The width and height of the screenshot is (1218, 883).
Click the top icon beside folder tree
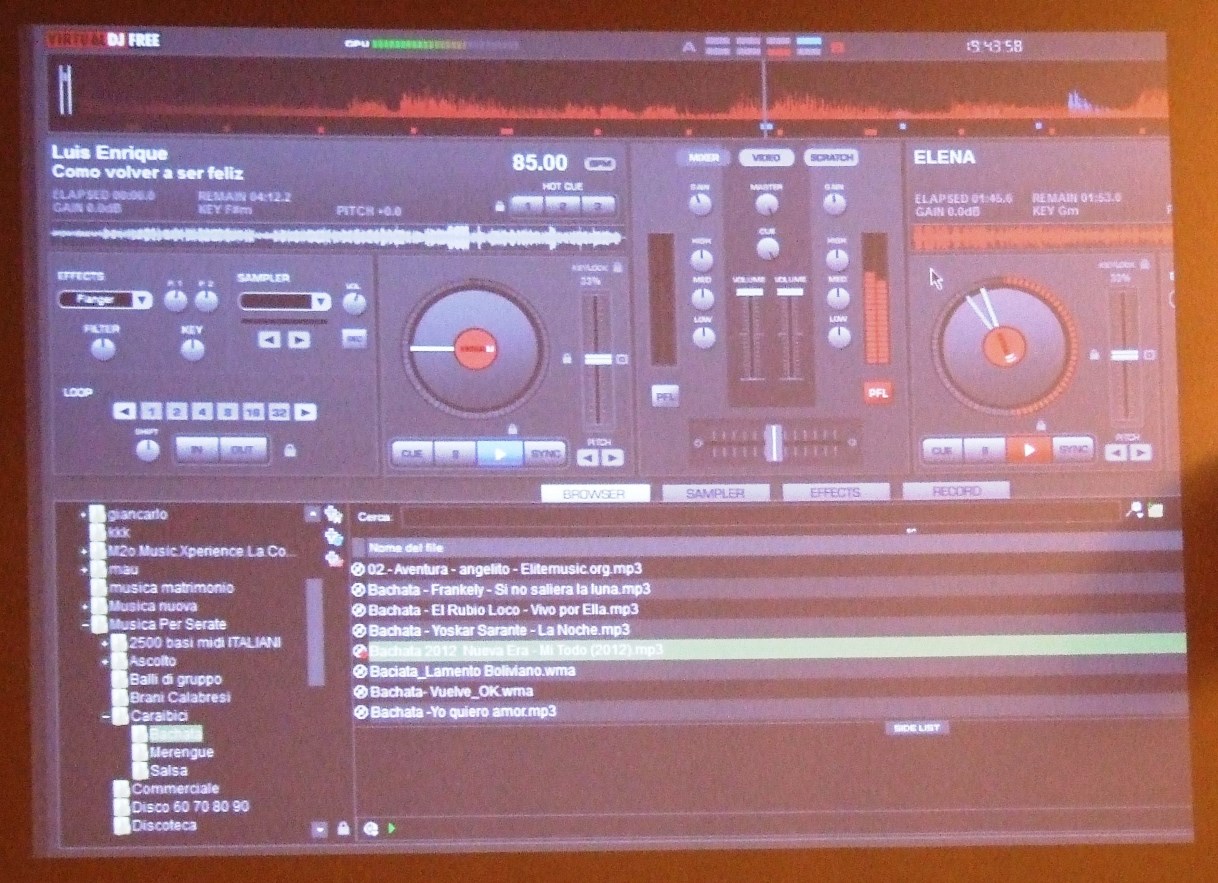[334, 514]
